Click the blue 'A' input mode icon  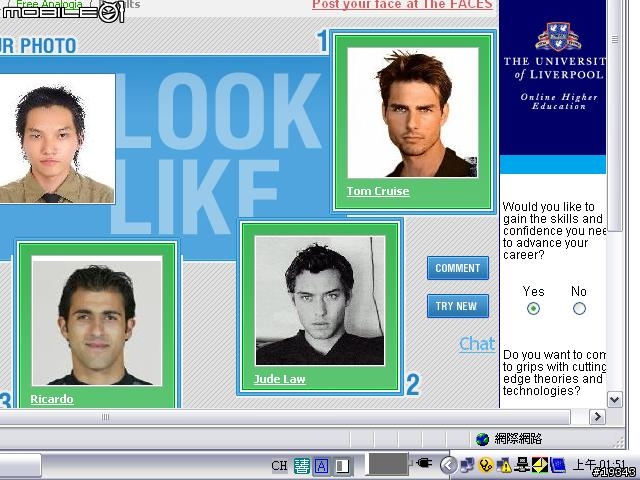coord(322,466)
